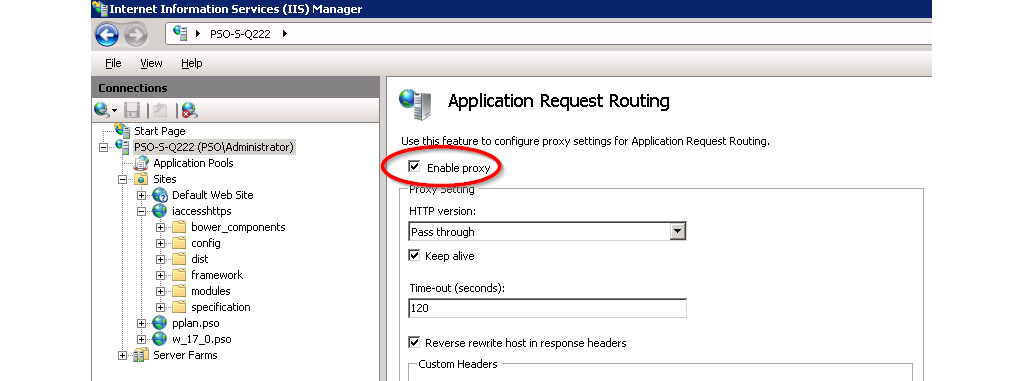Collapse the PSO-S-Q222 server node

click(103, 147)
